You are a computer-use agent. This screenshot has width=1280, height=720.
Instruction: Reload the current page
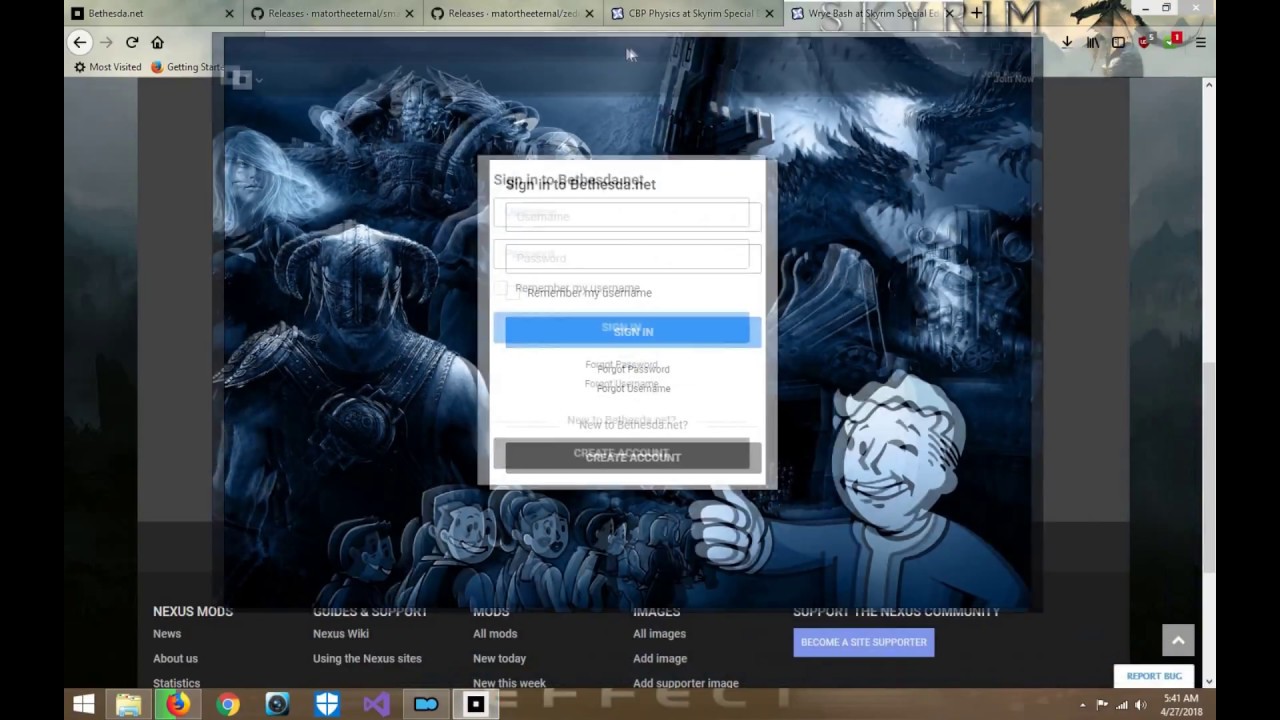[132, 42]
